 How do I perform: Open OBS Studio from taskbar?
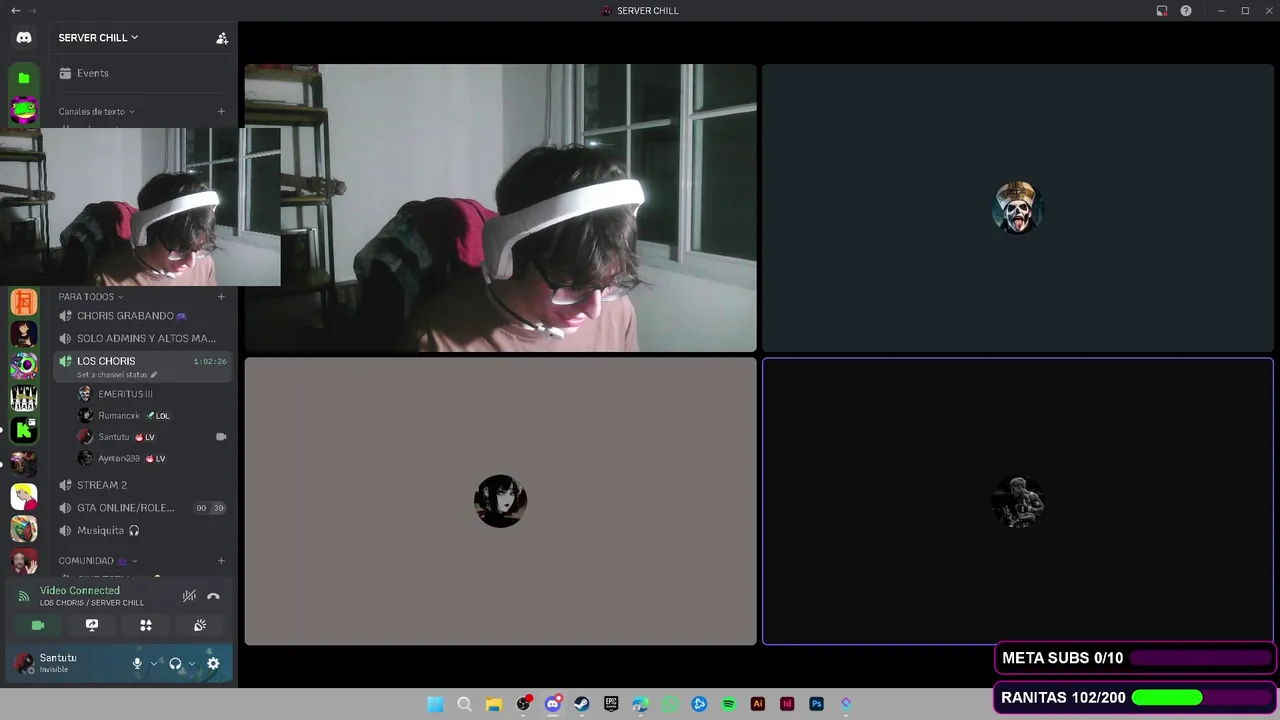coord(523,704)
